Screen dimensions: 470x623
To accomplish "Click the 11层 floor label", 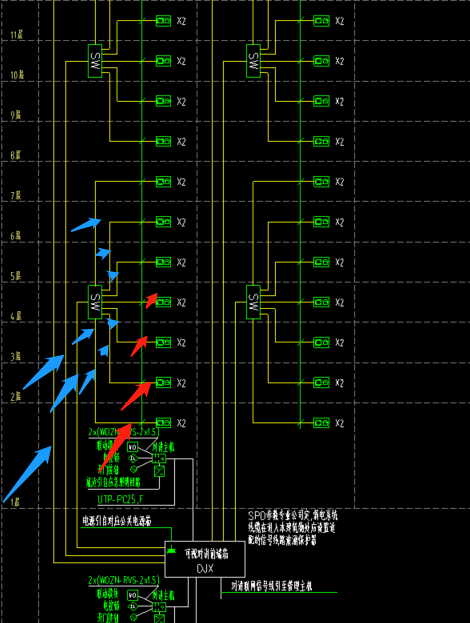I will pyautogui.click(x=17, y=34).
